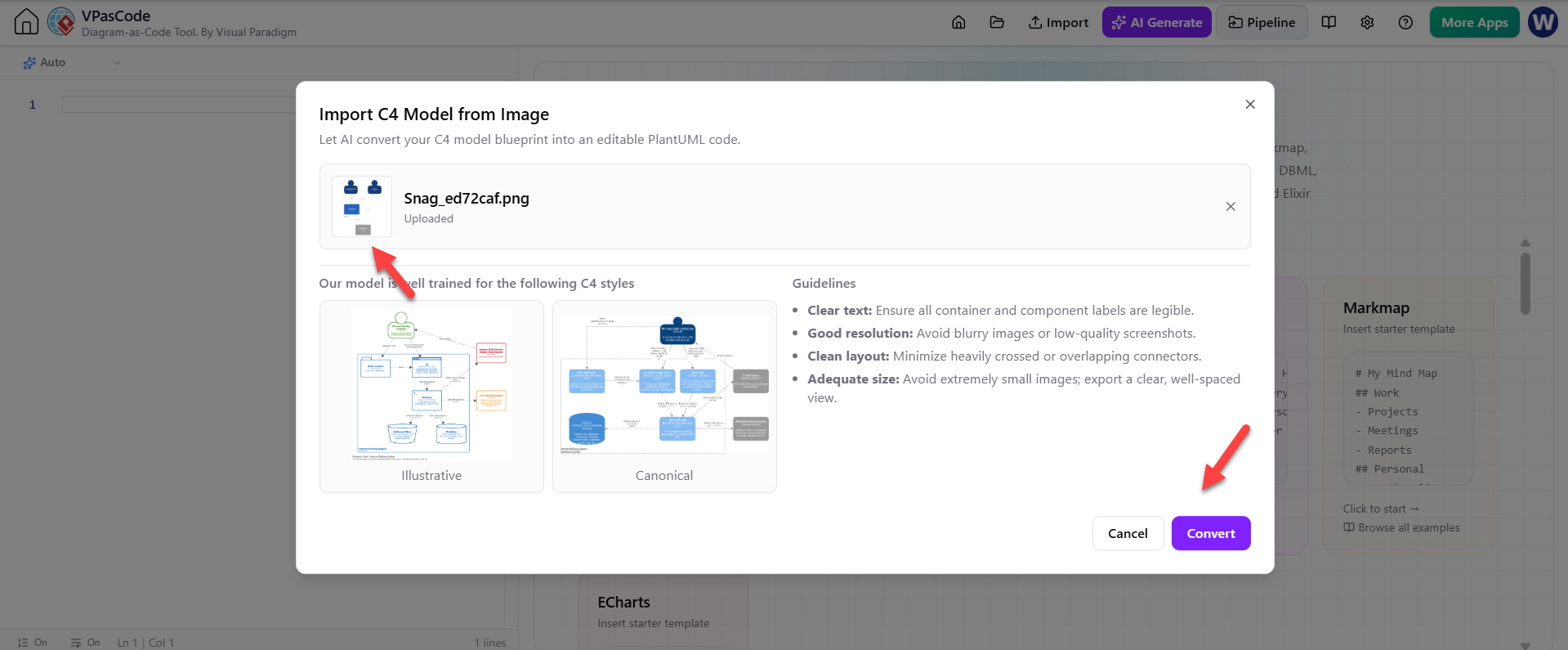This screenshot has width=1568, height=650.
Task: Select the Illustrative C4 style example
Action: [431, 397]
